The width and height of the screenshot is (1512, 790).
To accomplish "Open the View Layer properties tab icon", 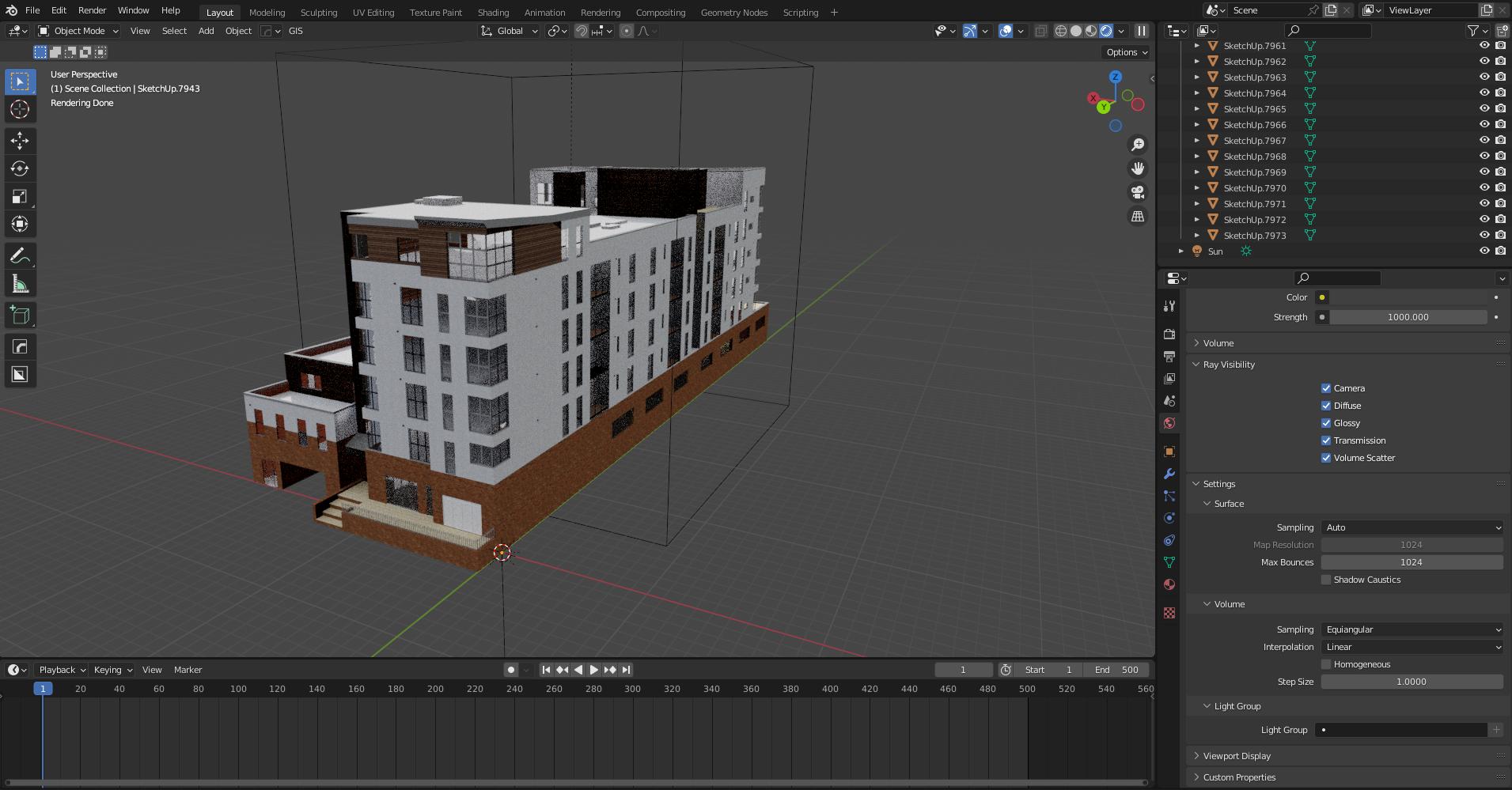I will click(1169, 379).
